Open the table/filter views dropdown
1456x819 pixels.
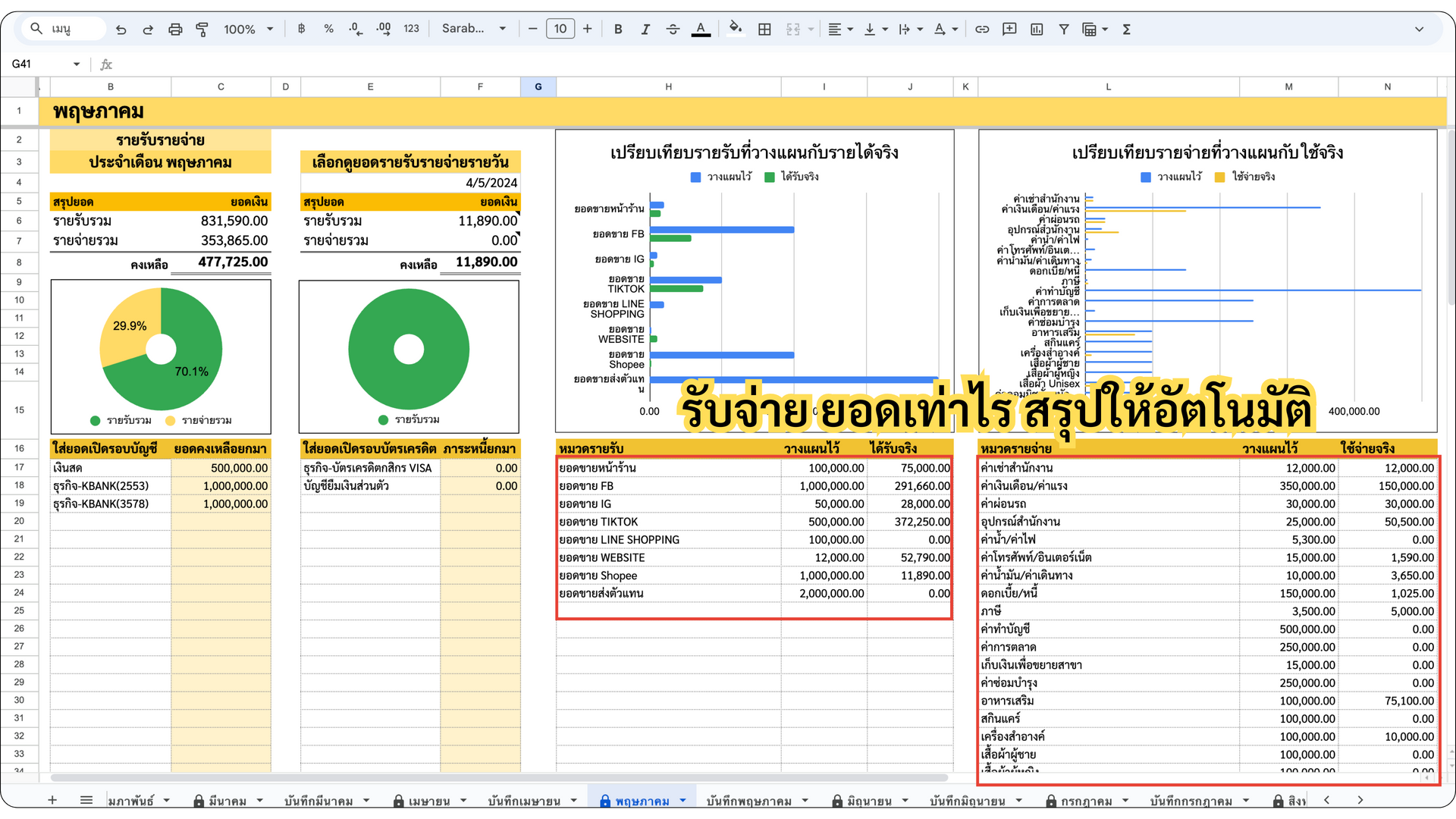[1095, 29]
